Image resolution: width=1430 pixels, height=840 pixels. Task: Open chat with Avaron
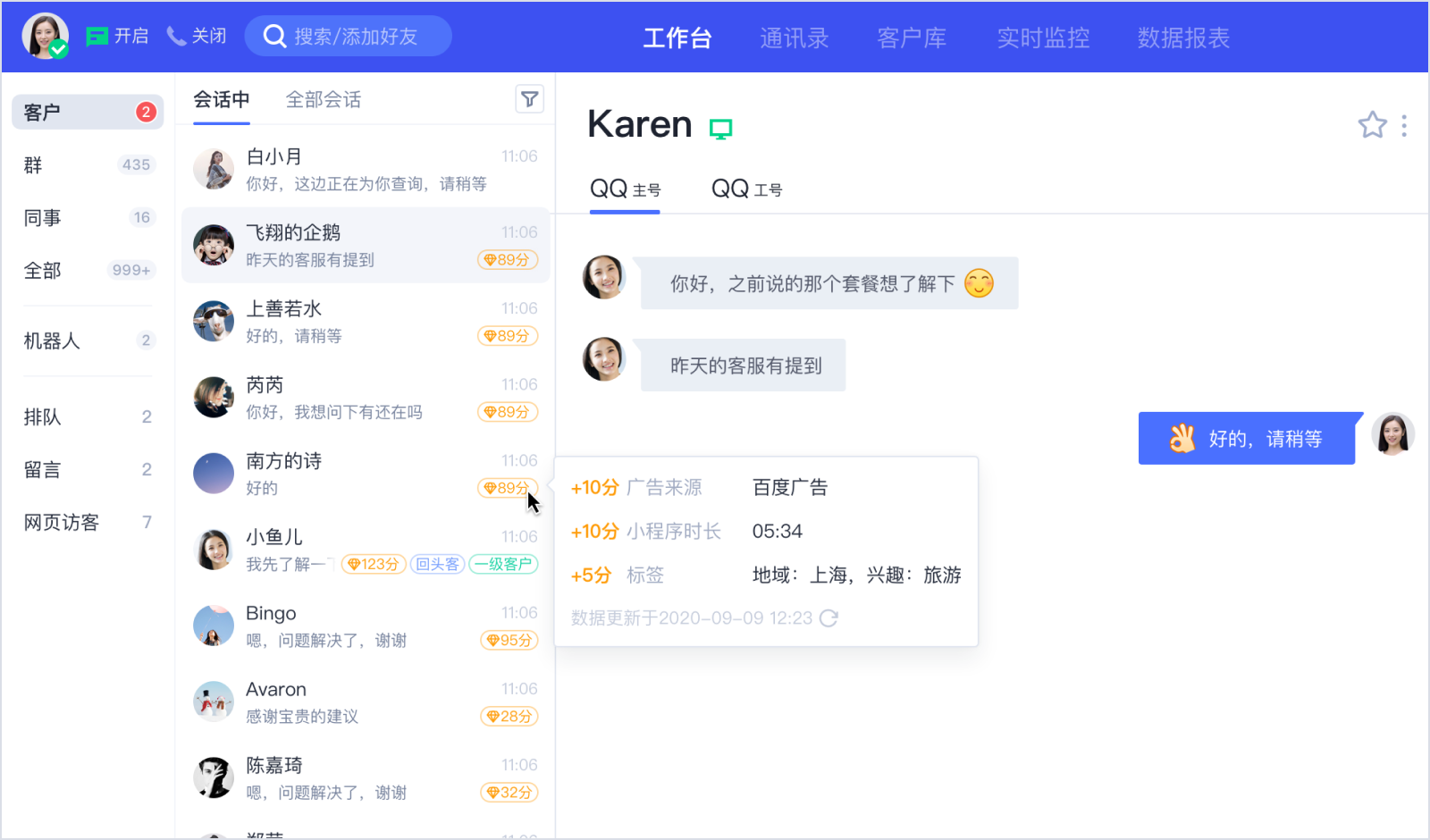point(366,701)
